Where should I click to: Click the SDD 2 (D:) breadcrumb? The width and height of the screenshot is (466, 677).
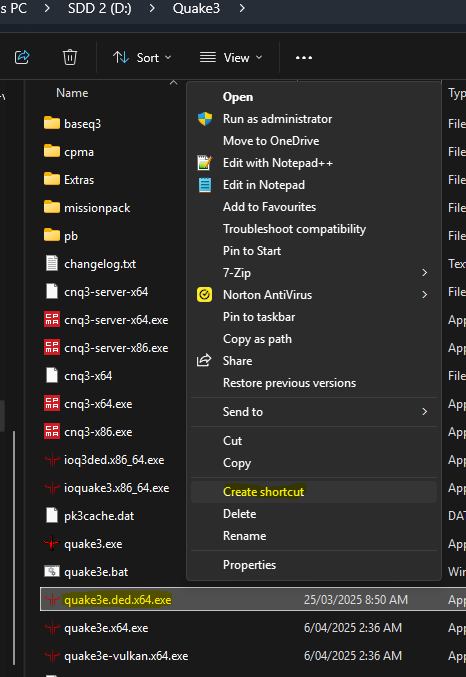point(100,8)
